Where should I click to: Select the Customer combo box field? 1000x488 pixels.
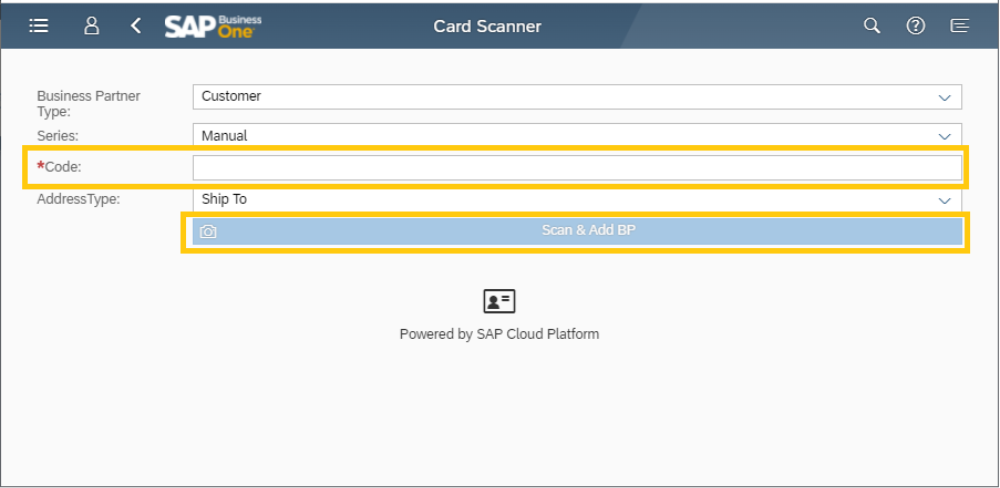click(x=577, y=97)
